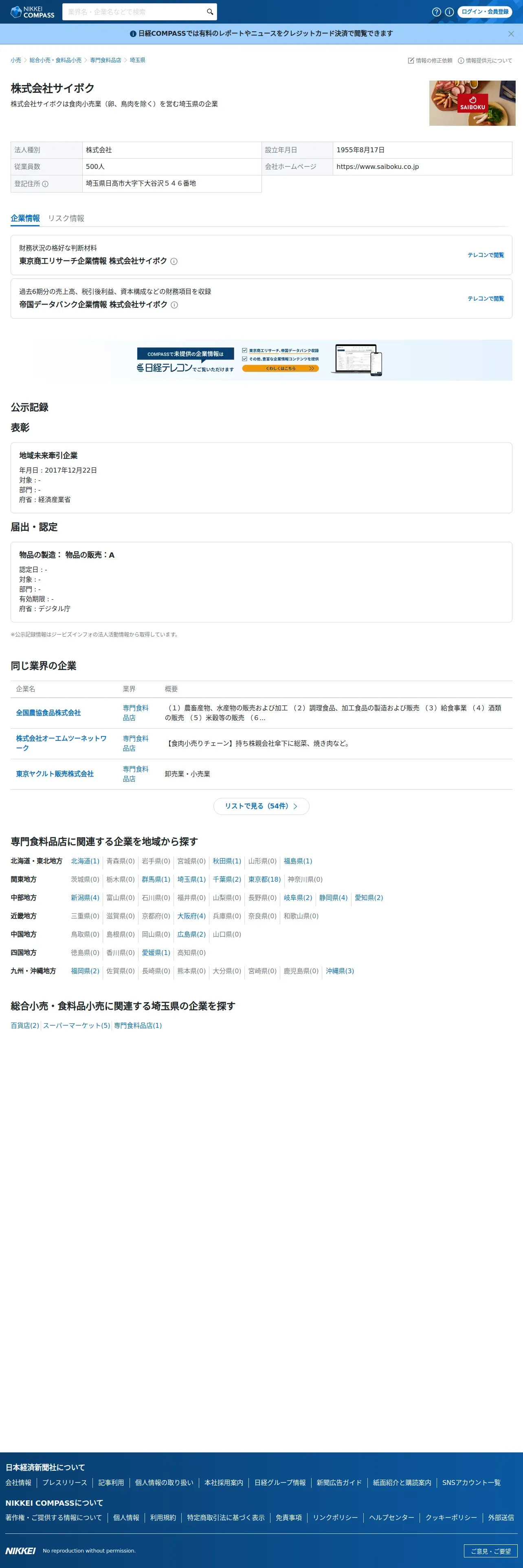Select 千葉県(2) region link

tap(226, 880)
